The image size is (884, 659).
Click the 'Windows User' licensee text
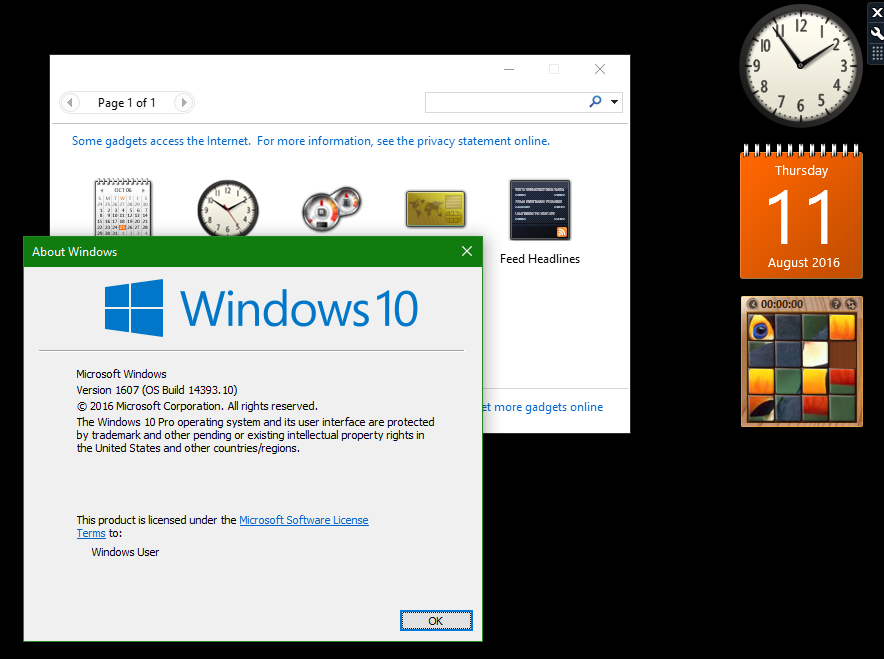125,552
